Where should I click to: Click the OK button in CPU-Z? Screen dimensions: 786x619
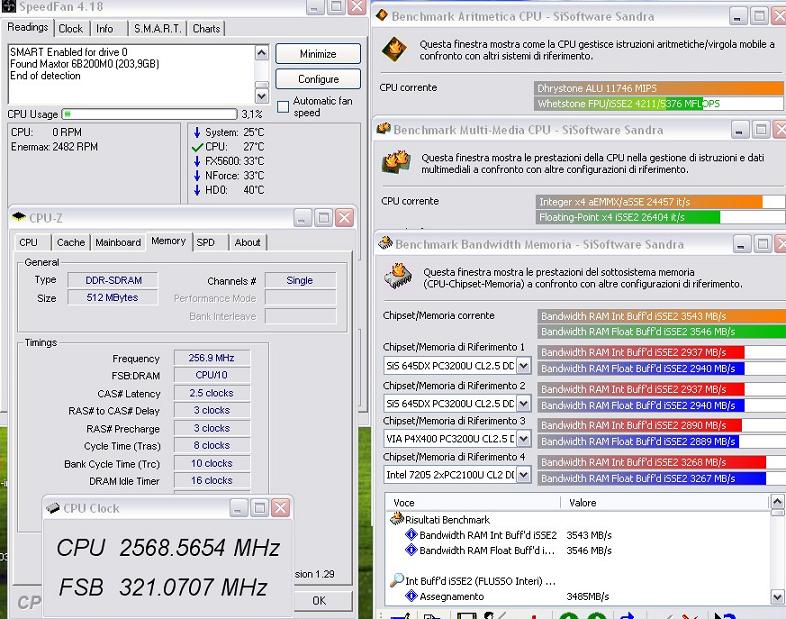pos(319,600)
